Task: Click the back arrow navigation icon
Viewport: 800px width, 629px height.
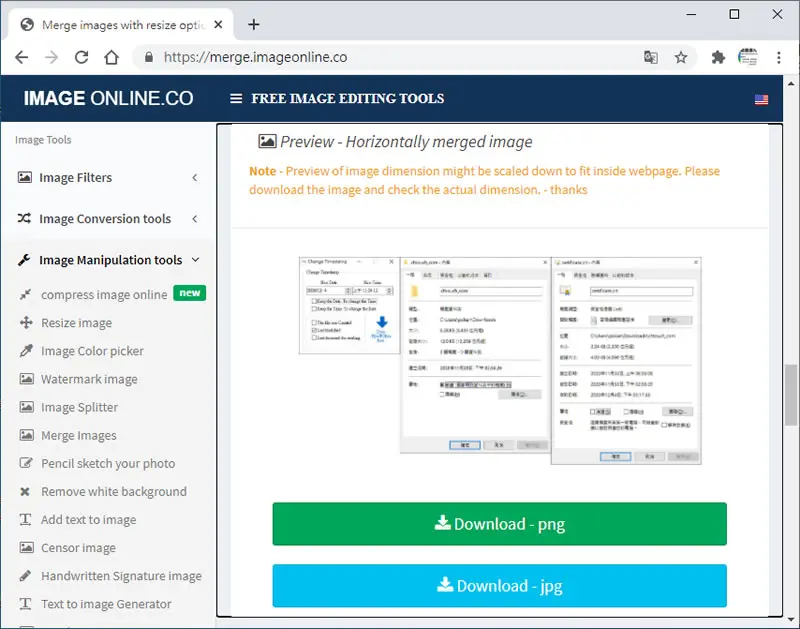Action: click(21, 57)
